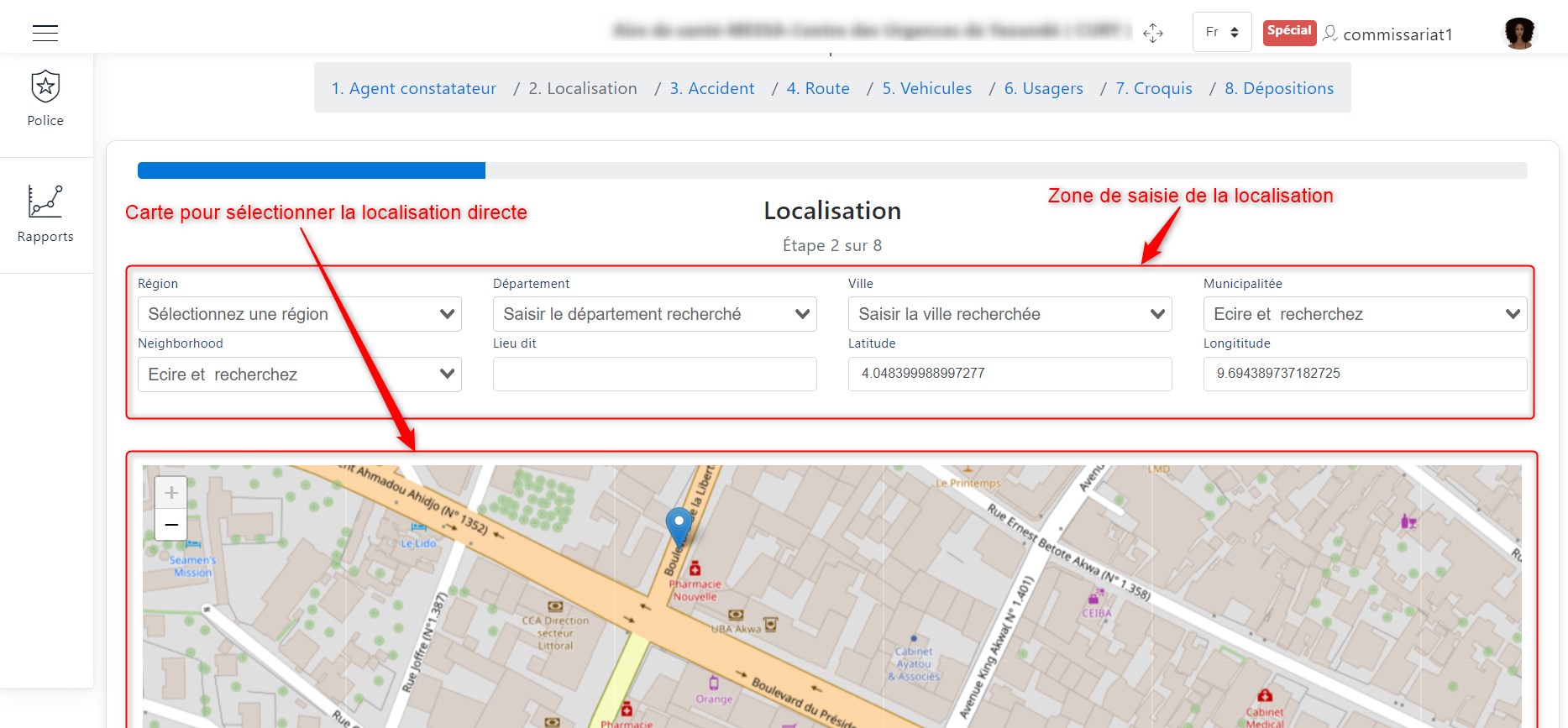Viewport: 1568px width, 728px height.
Task: Click the user avatar picture
Action: coord(1519,33)
